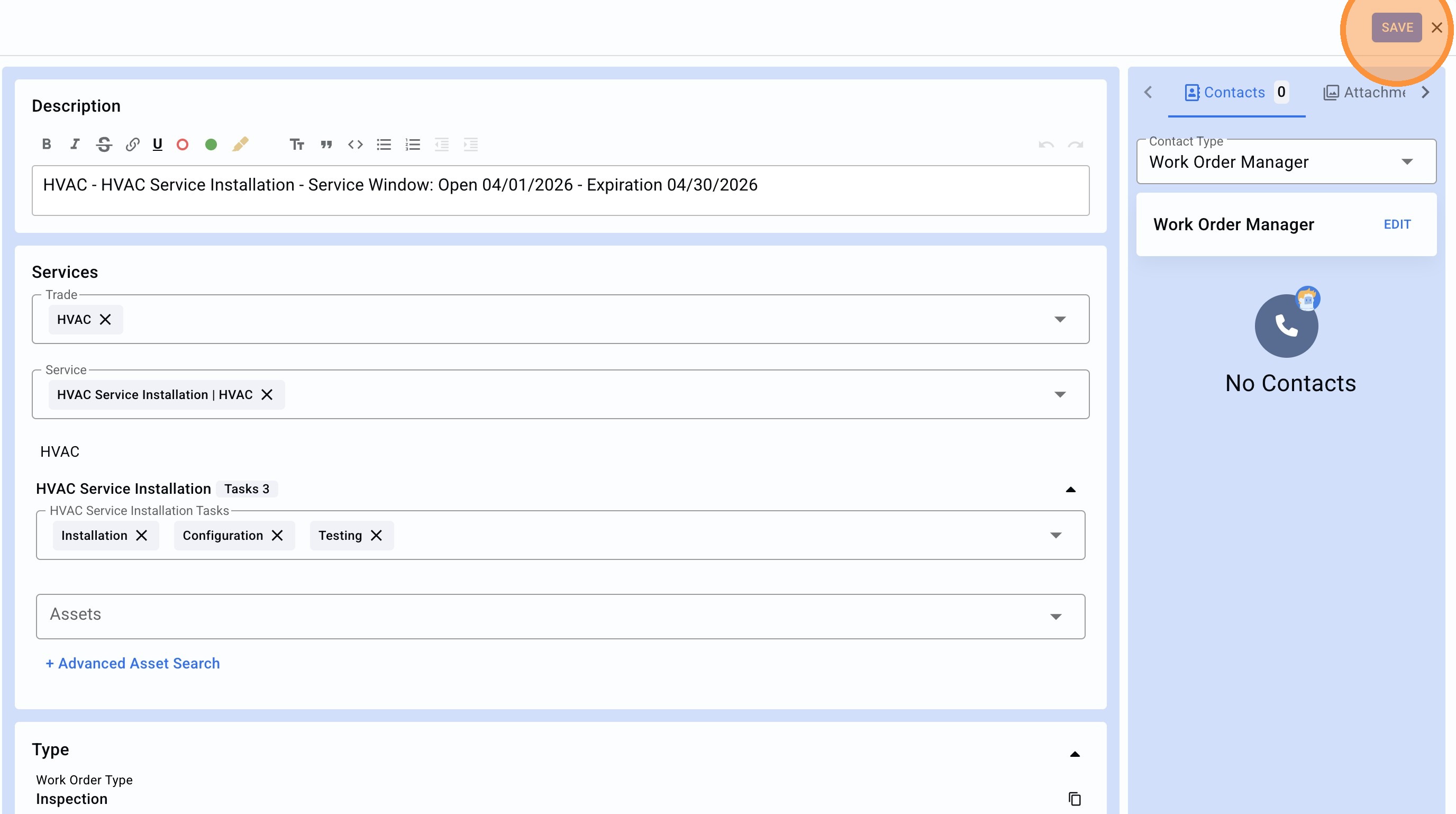Remove the Configuration task chip
Screen dimensions: 1456x814
pos(277,535)
